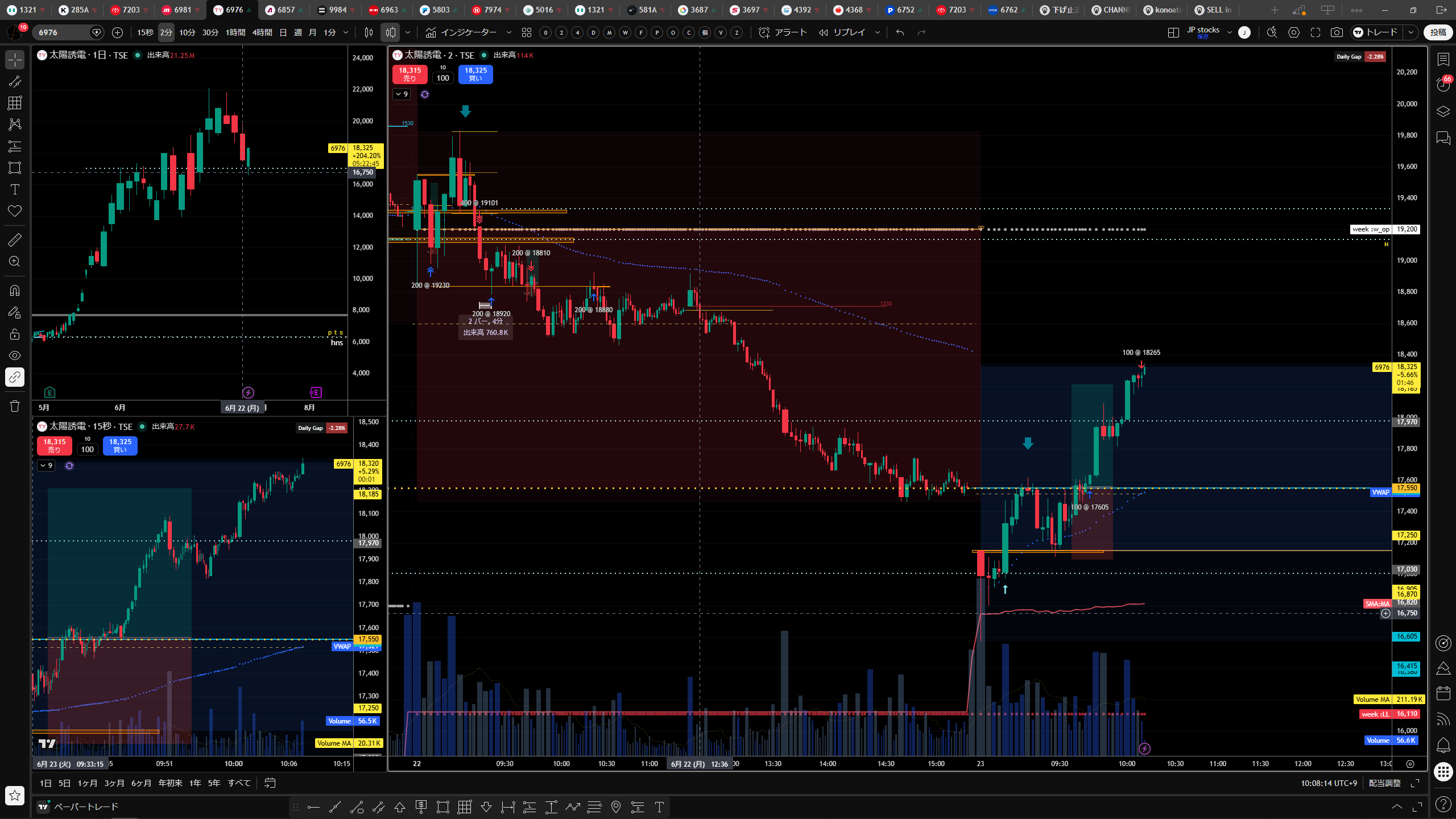This screenshot has width=1456, height=819.
Task: Select the location pin tool in bottom toolbar
Action: coord(616,806)
